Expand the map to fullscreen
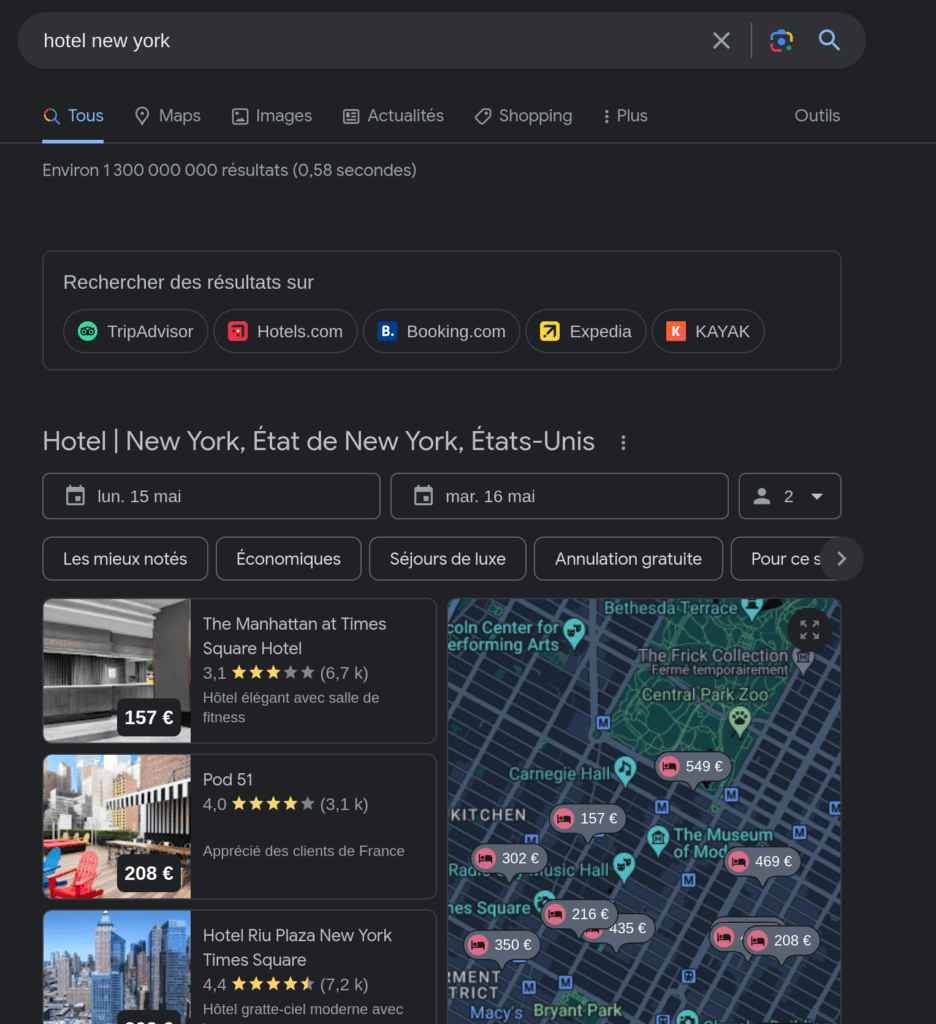Viewport: 936px width, 1024px height. pyautogui.click(x=809, y=630)
